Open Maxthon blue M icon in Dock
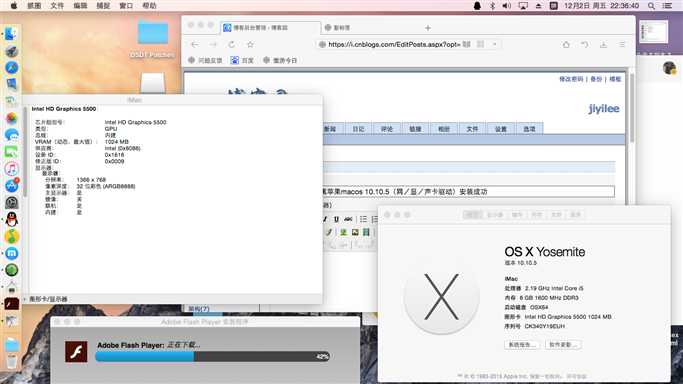 tap(11, 253)
